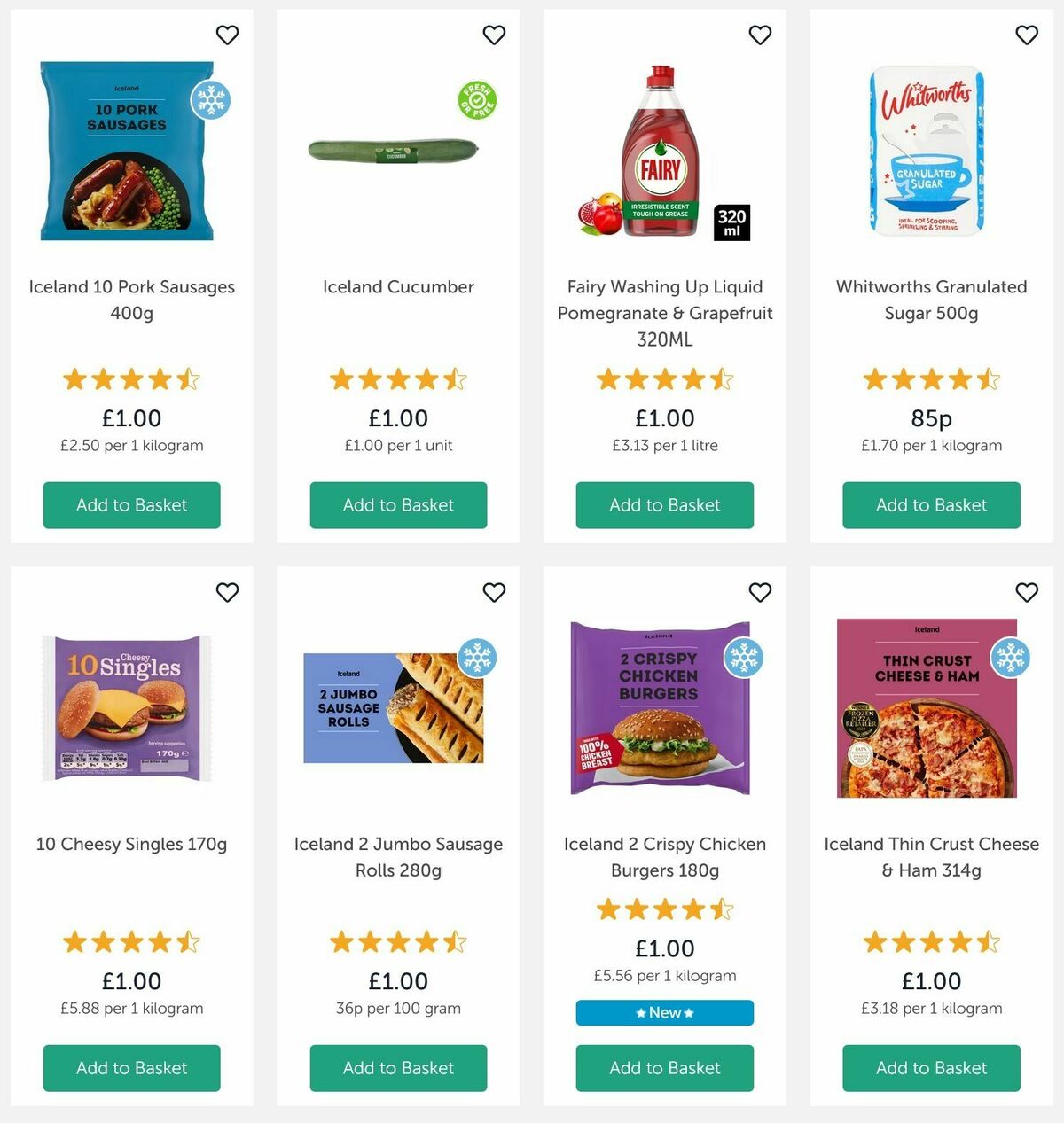The width and height of the screenshot is (1064, 1123).
Task: Toggle favorite for 10 Cheesy Singles
Action: [227, 592]
